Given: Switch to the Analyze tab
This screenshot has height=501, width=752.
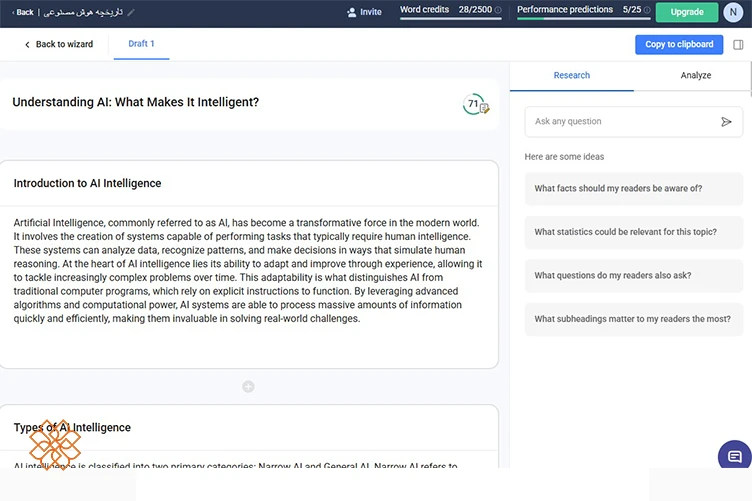Looking at the screenshot, I should (695, 75).
